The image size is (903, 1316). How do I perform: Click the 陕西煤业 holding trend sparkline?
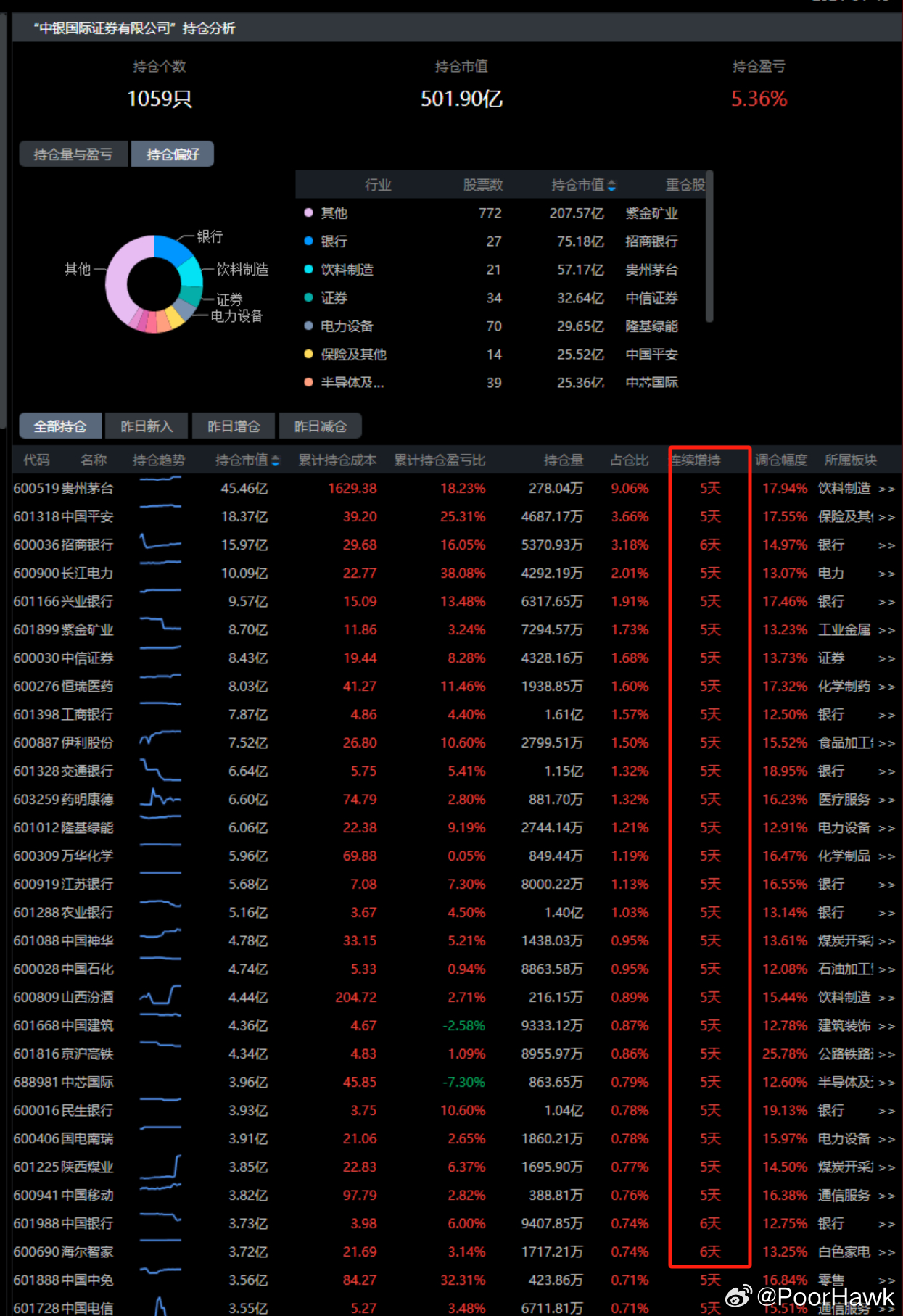pos(160,1167)
